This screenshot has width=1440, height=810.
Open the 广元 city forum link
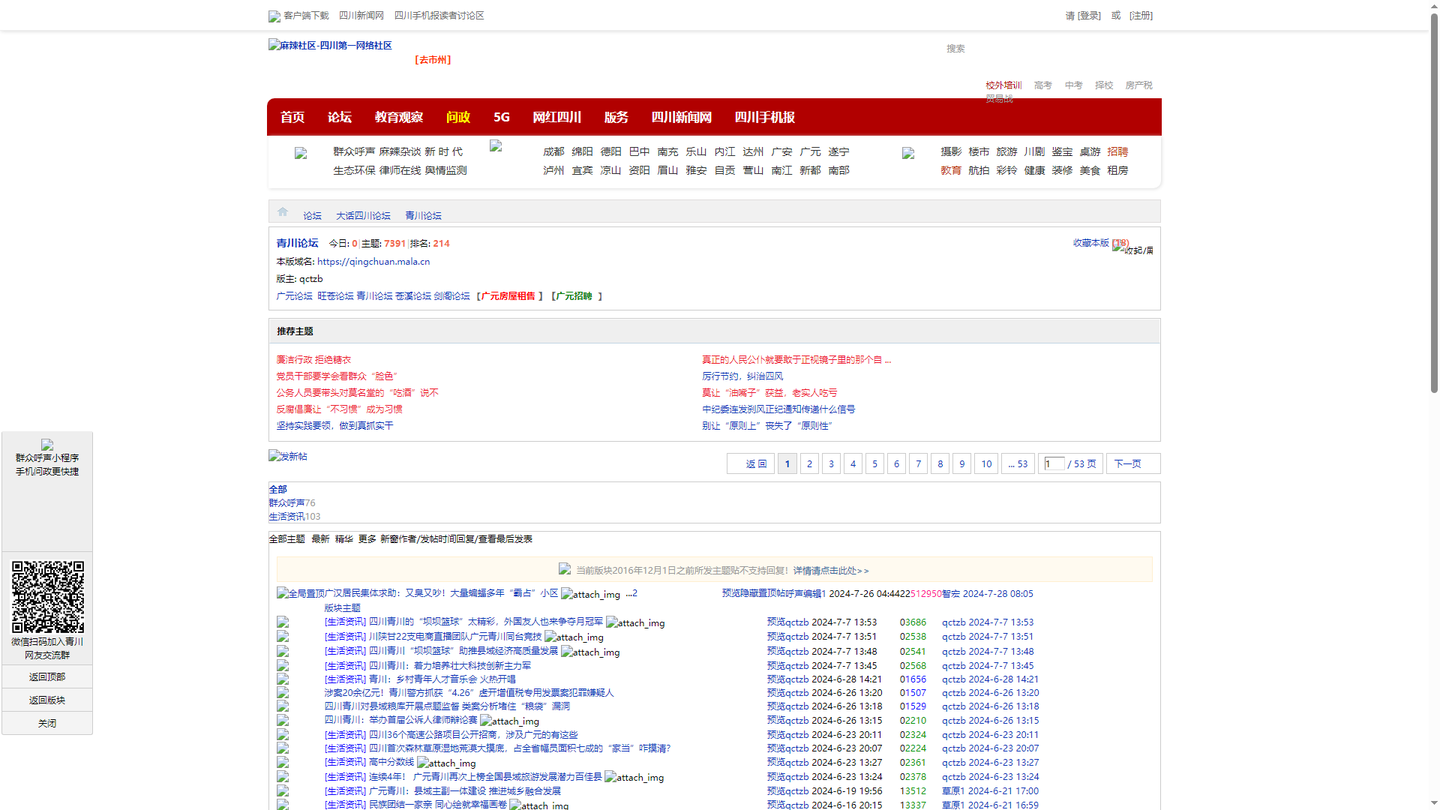click(x=810, y=152)
